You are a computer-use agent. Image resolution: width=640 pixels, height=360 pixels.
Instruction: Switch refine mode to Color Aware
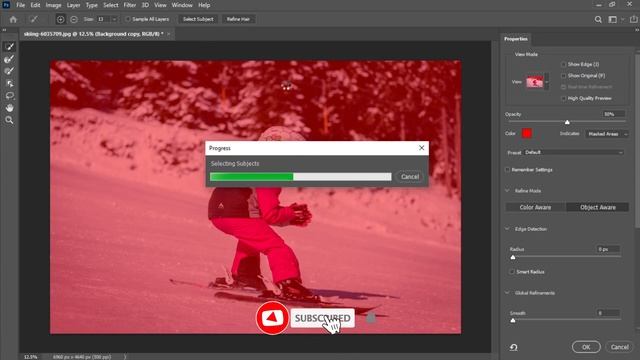(535, 207)
